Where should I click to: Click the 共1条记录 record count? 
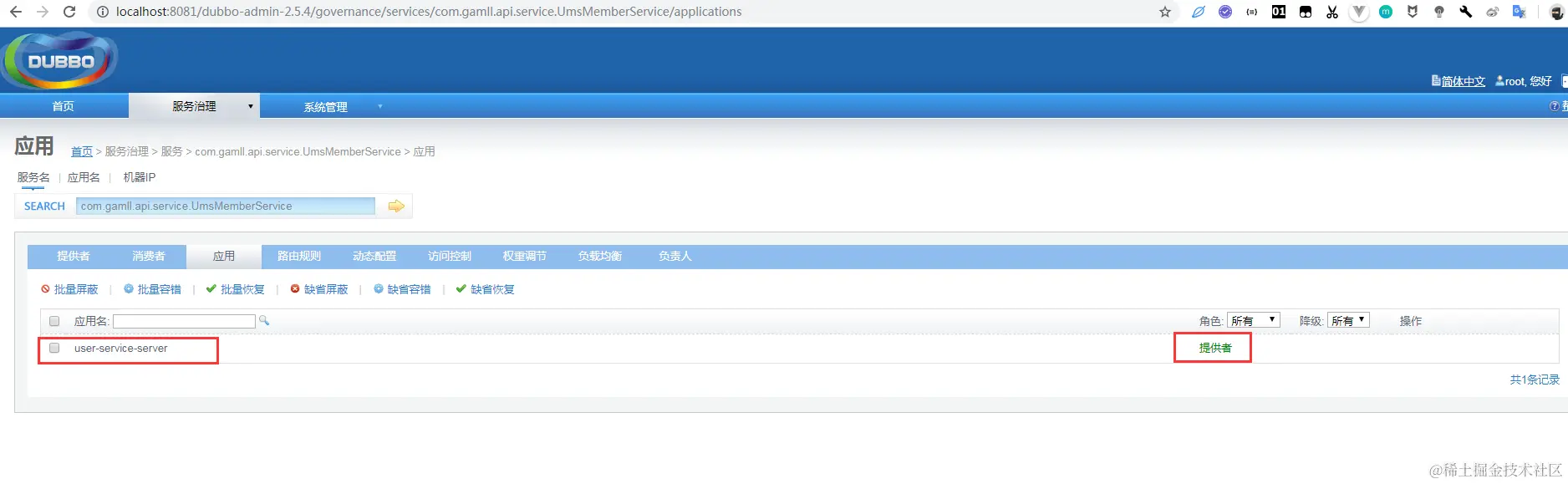1535,380
